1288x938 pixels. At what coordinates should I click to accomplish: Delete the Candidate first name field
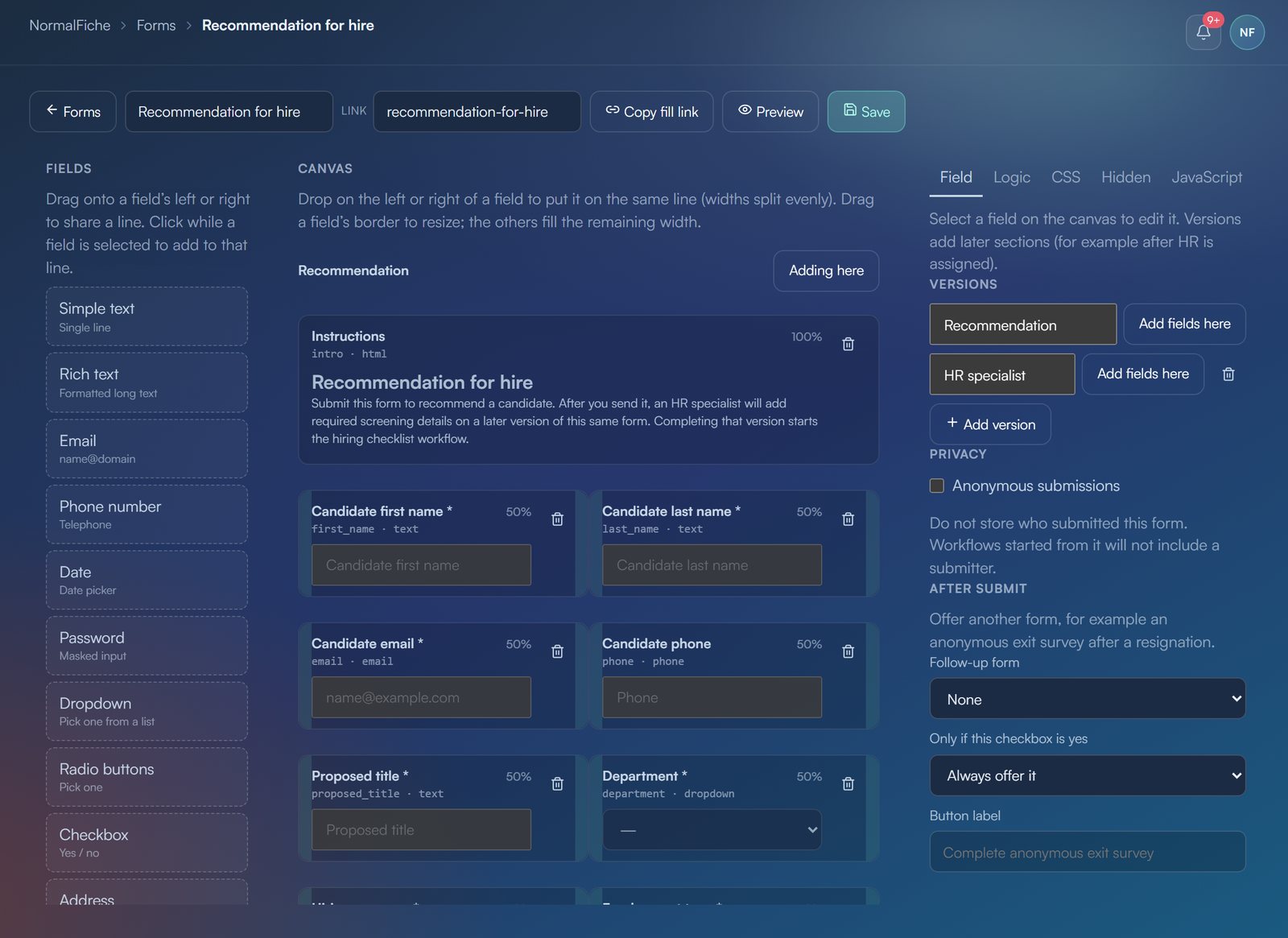click(557, 519)
